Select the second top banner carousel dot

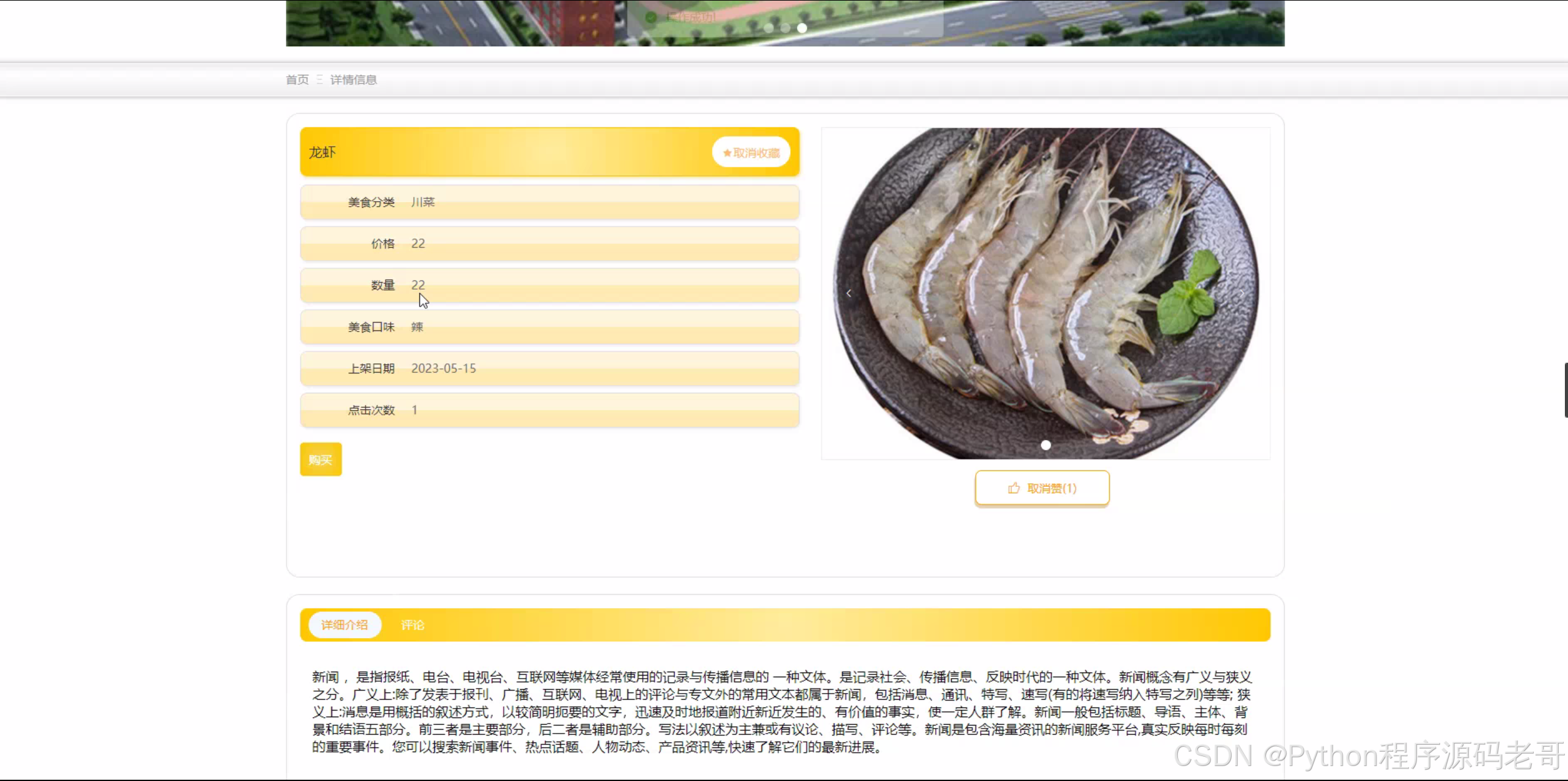coord(785,28)
